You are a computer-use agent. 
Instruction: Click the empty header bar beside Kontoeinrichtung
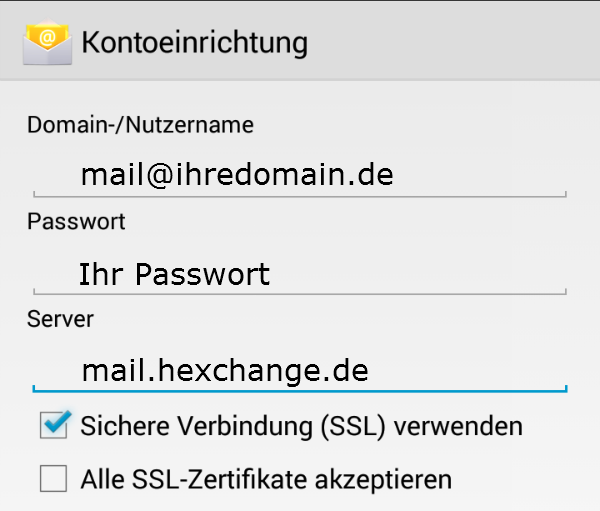coord(452,42)
